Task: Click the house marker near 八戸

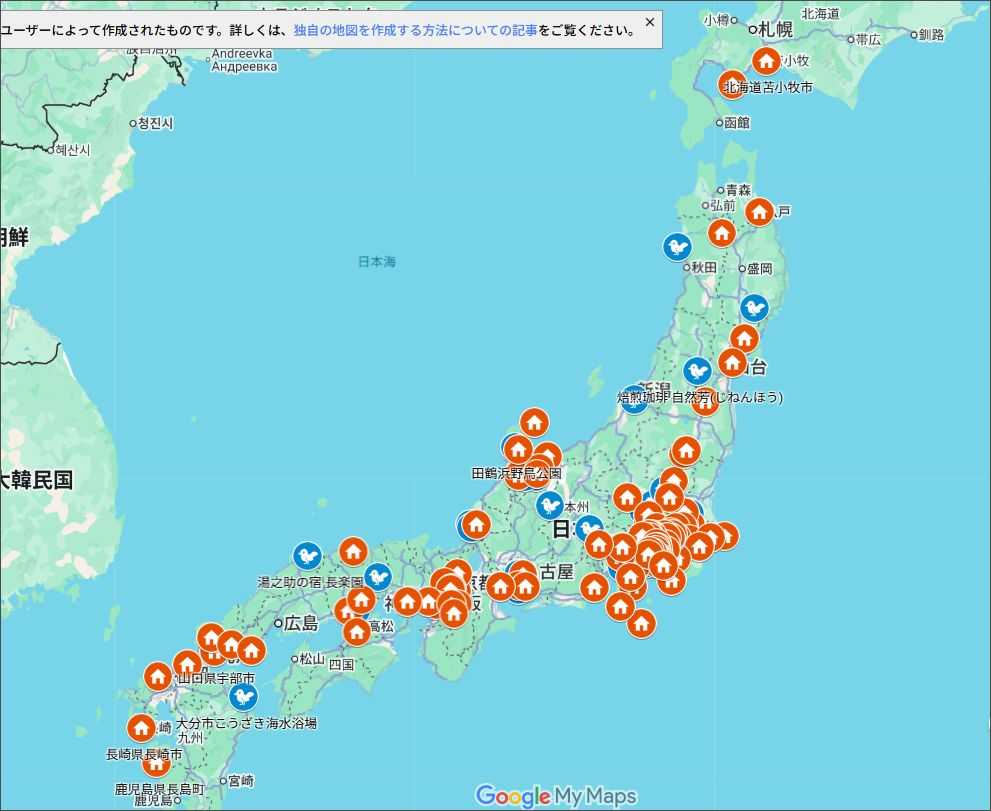Action: tap(760, 212)
